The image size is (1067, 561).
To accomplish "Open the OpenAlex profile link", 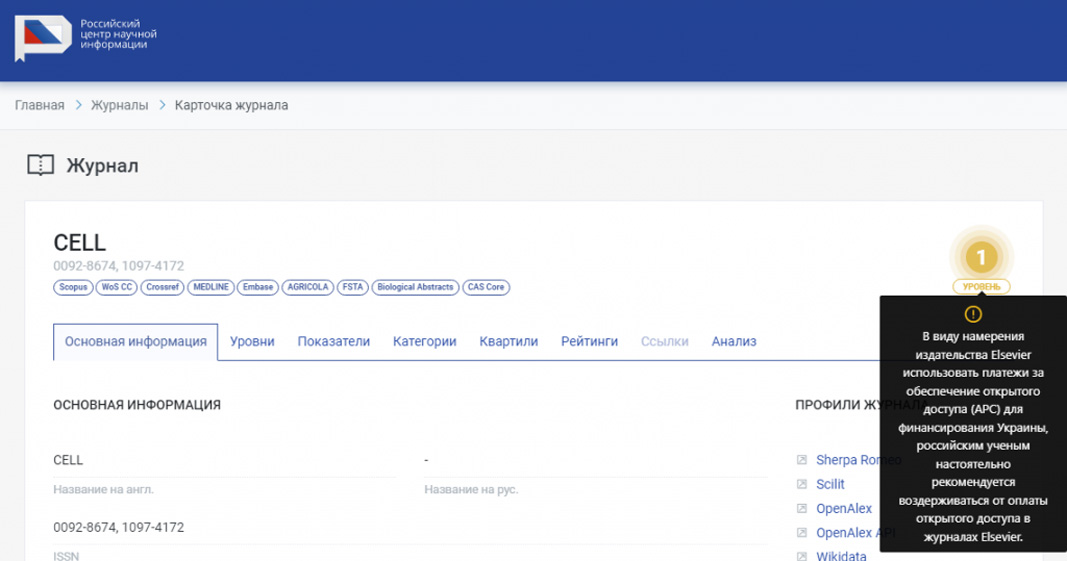I will point(844,509).
